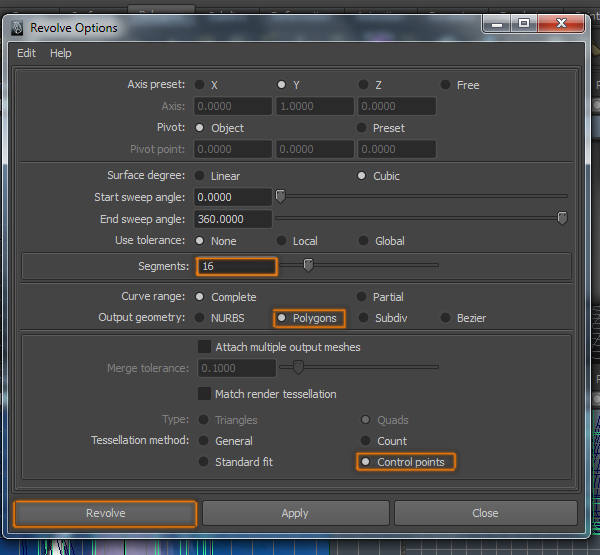Click the Segments slider handle
Screen dimensions: 600x555
[308, 265]
